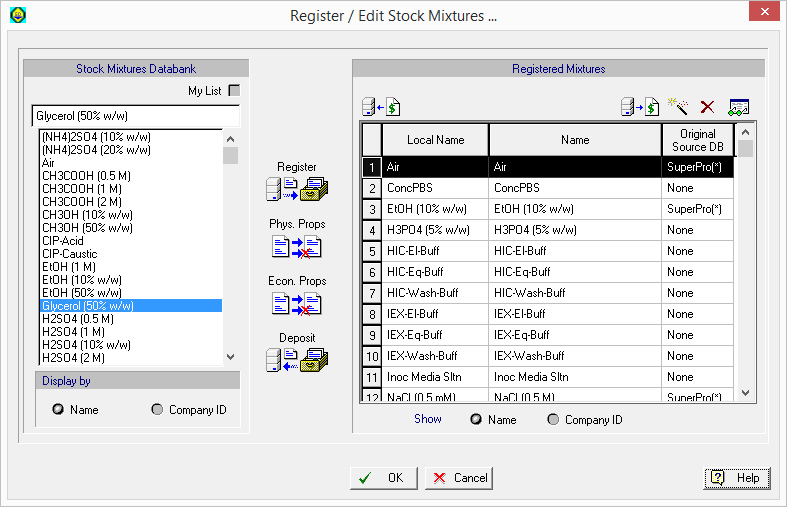
Task: Click Cancel button
Action: point(459,478)
